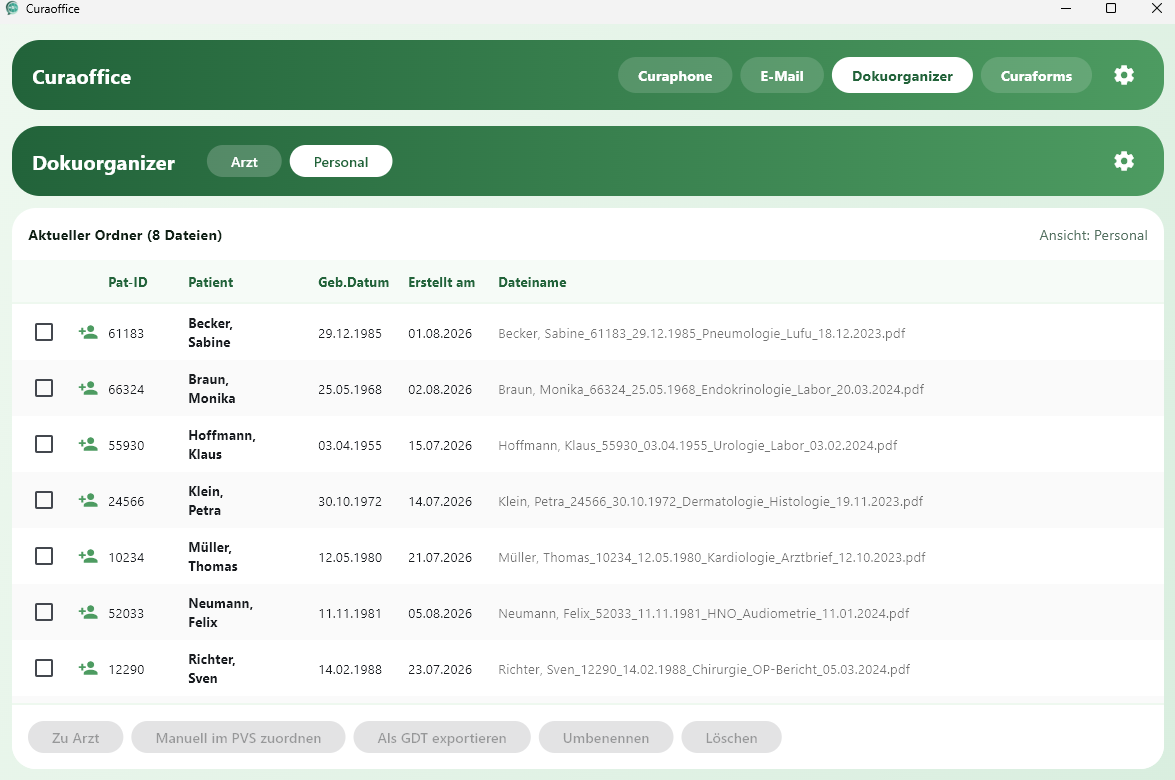Click add-patient icon for Klein, Petra
This screenshot has width=1175, height=780.
pos(88,500)
